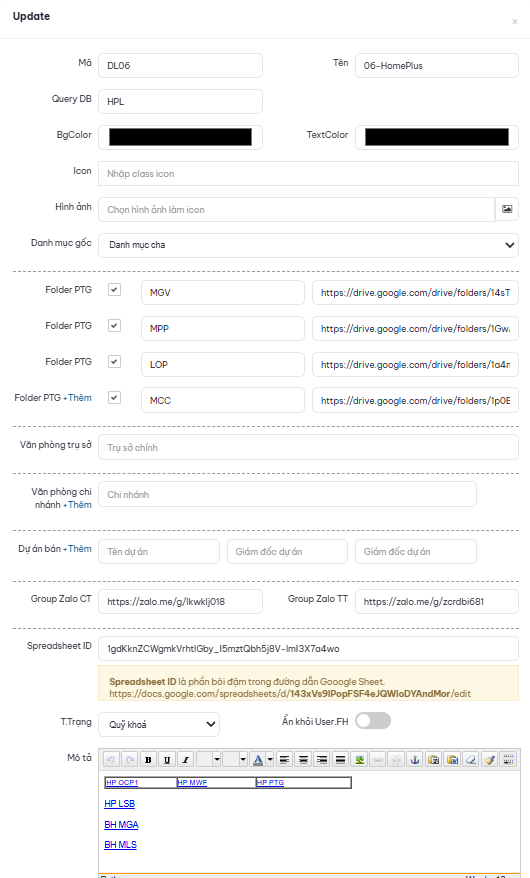Uncheck the checkbox for MGV folder

114,289
